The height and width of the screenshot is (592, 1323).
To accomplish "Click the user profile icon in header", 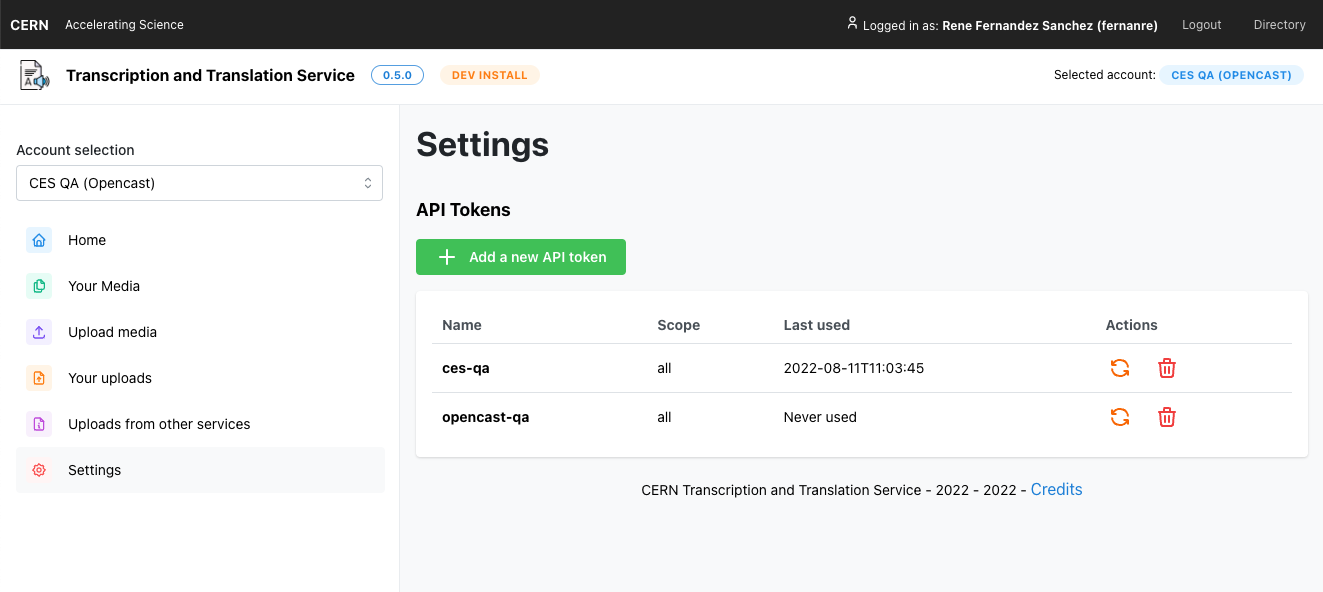I will 852,23.
